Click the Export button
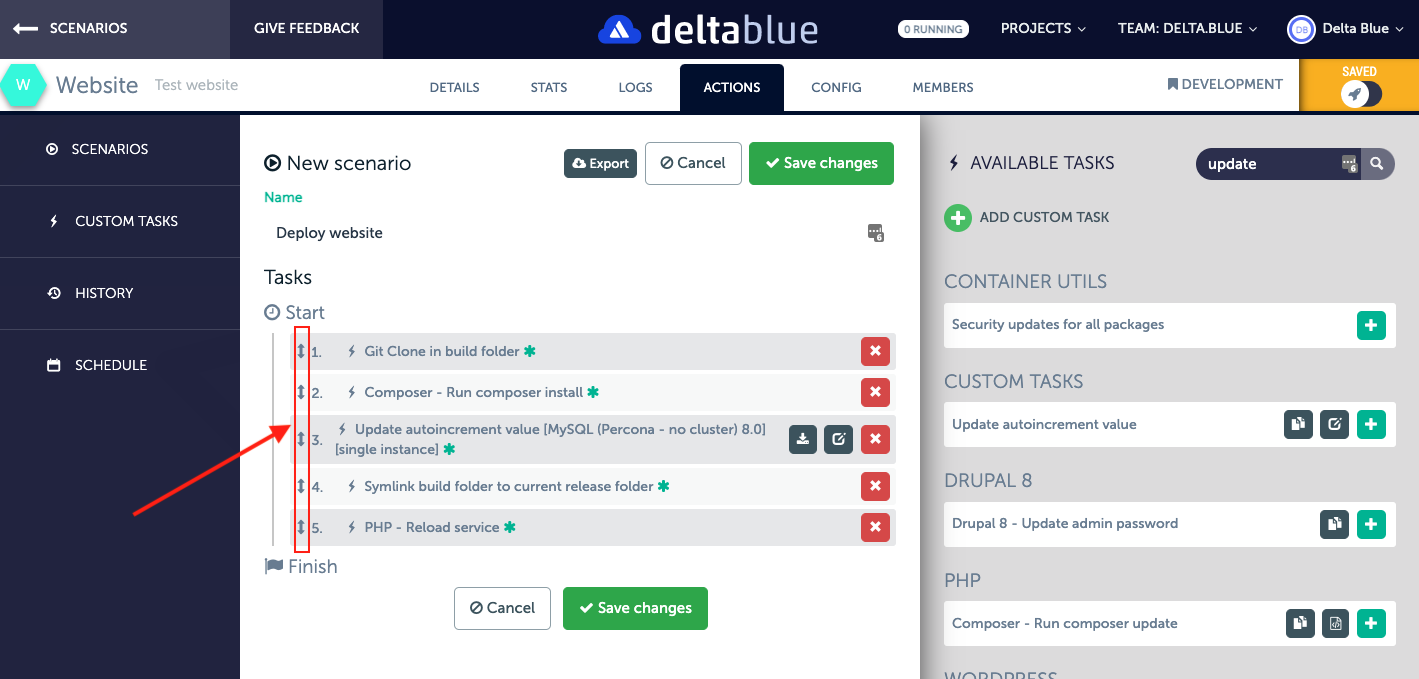1419x679 pixels. 600,163
